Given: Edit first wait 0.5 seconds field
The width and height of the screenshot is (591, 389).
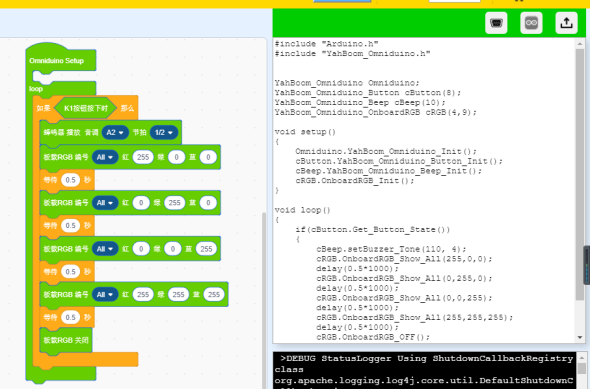Looking at the screenshot, I should coord(70,180).
